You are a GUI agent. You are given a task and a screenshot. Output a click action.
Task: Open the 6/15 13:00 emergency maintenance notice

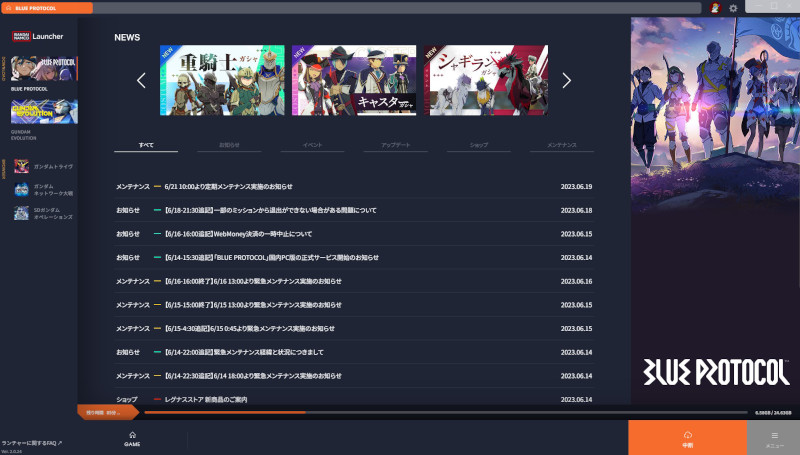click(x=354, y=305)
